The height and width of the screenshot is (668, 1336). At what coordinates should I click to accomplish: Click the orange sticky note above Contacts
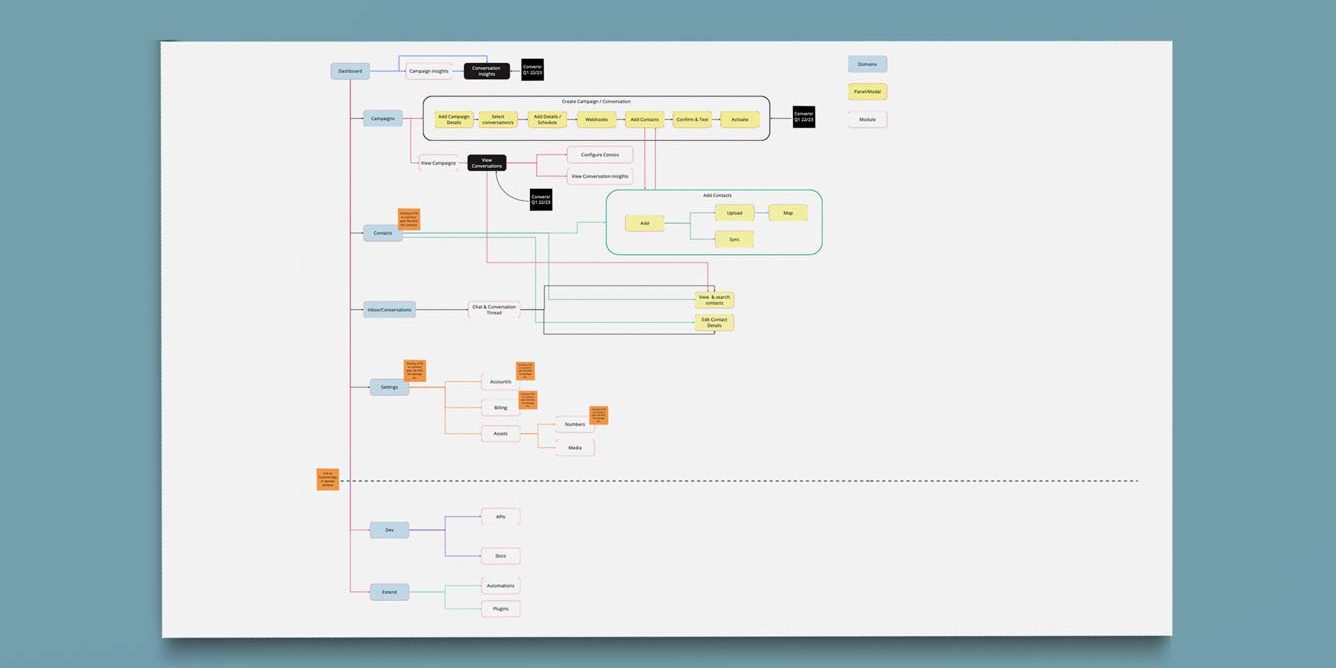pos(409,219)
